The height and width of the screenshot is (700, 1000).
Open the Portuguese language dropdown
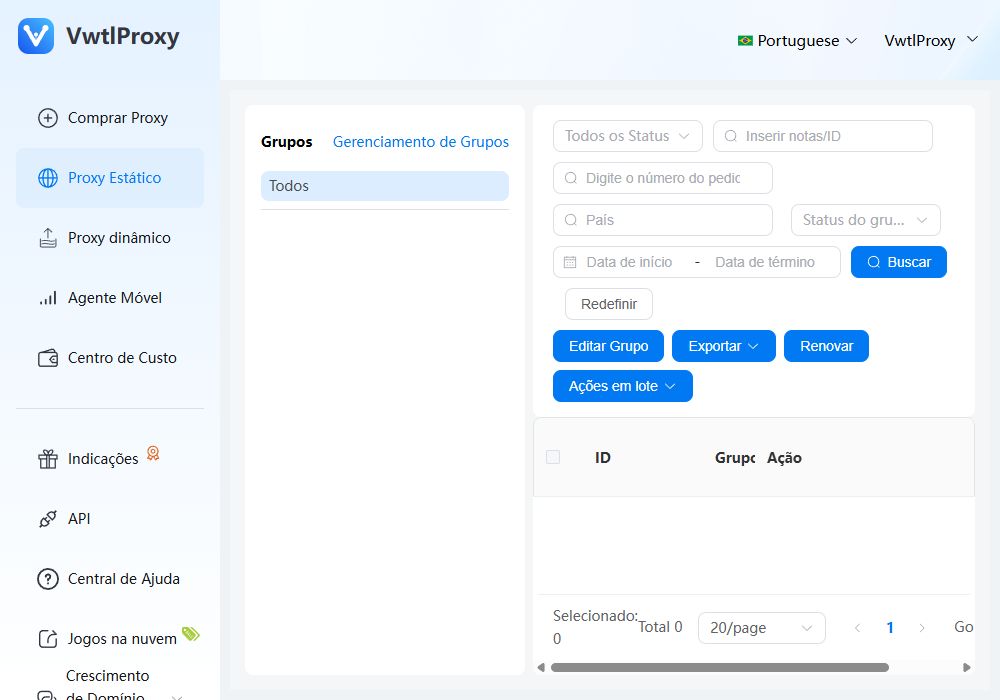coord(797,41)
